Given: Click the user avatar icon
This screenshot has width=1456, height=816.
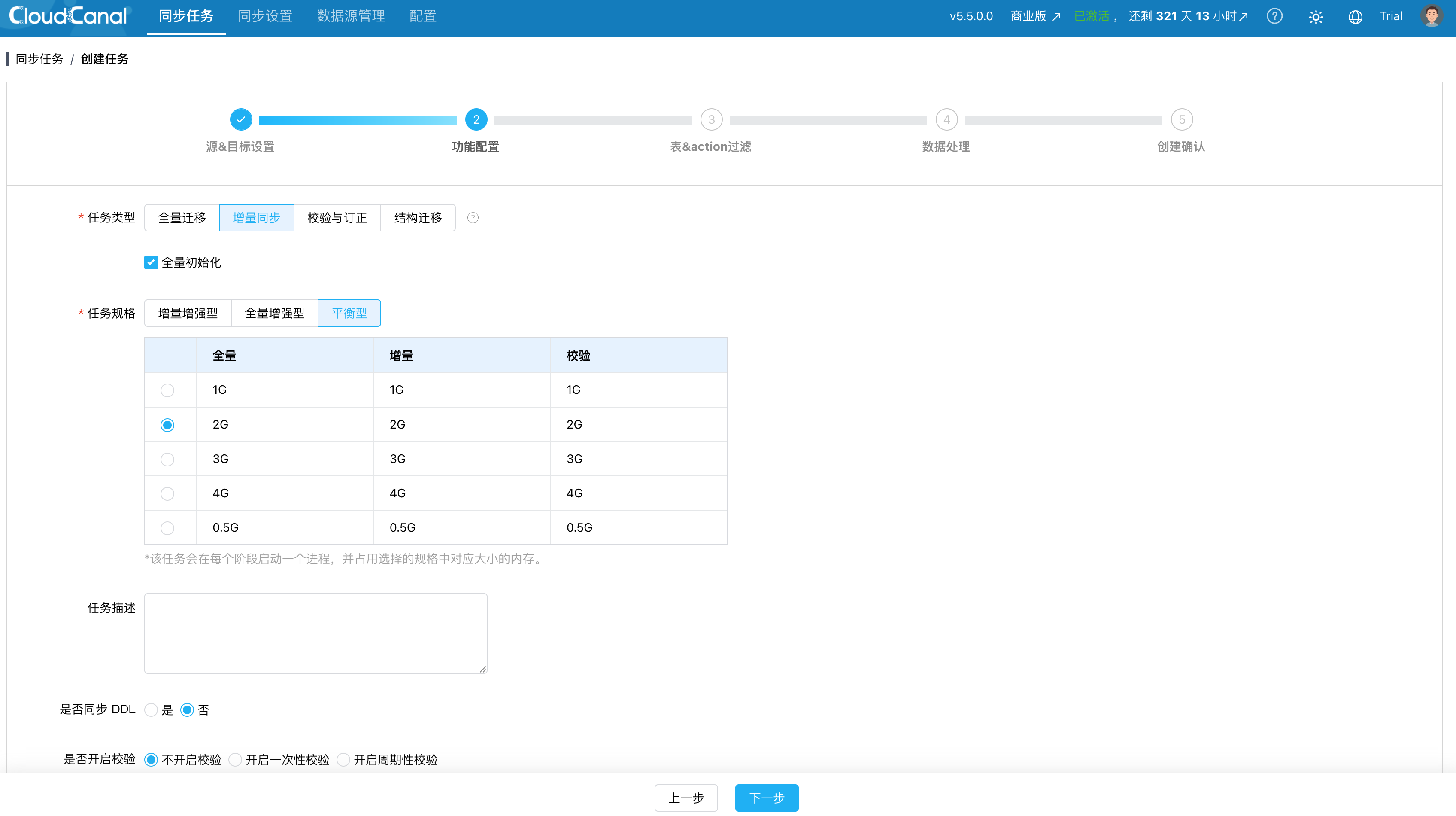Looking at the screenshot, I should [x=1431, y=16].
